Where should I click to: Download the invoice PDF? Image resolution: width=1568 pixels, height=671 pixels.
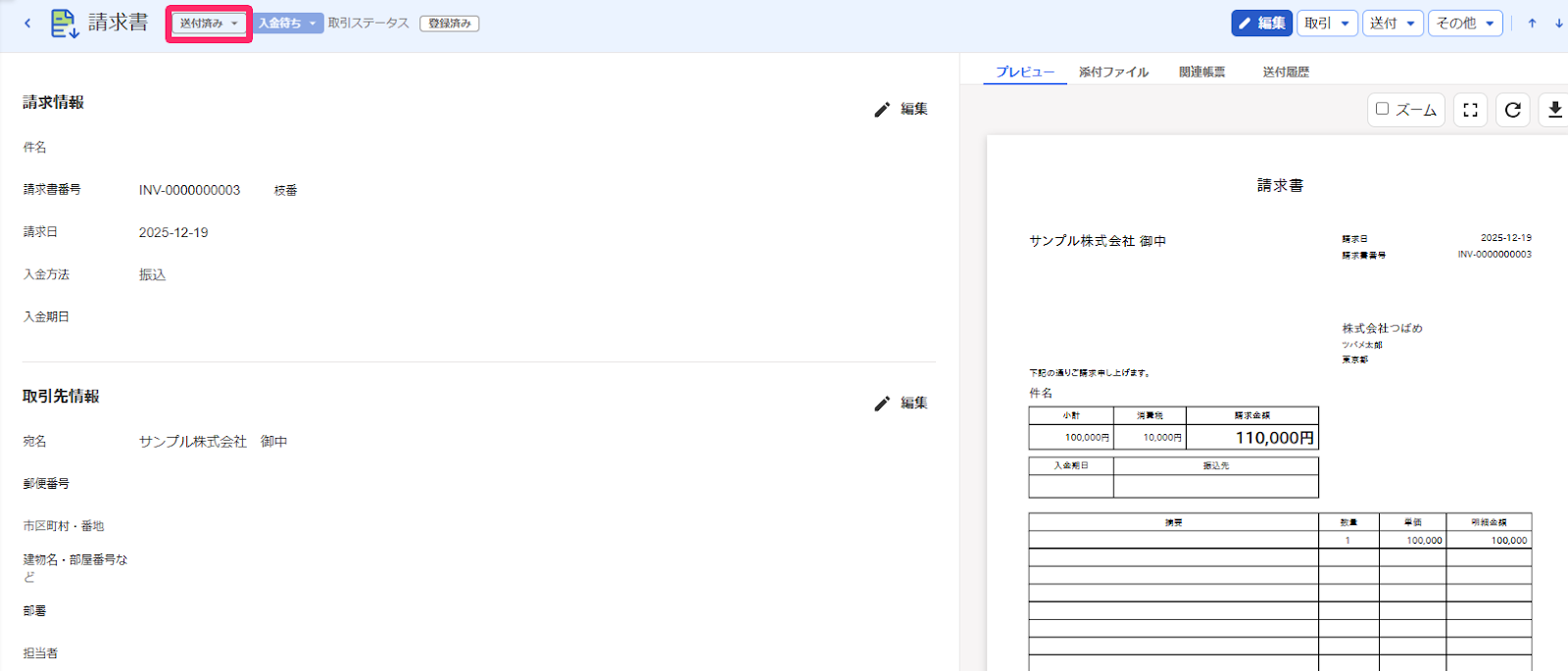click(x=1555, y=110)
